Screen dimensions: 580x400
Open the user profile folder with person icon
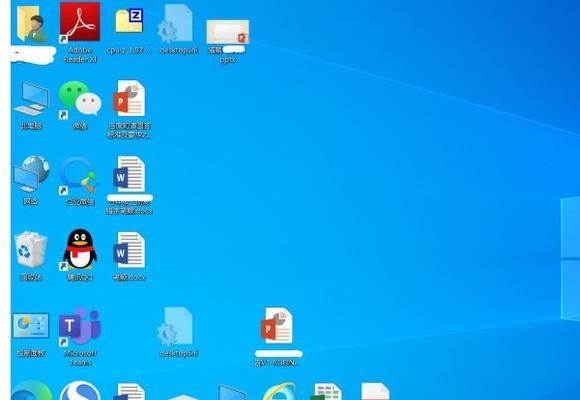(32, 24)
